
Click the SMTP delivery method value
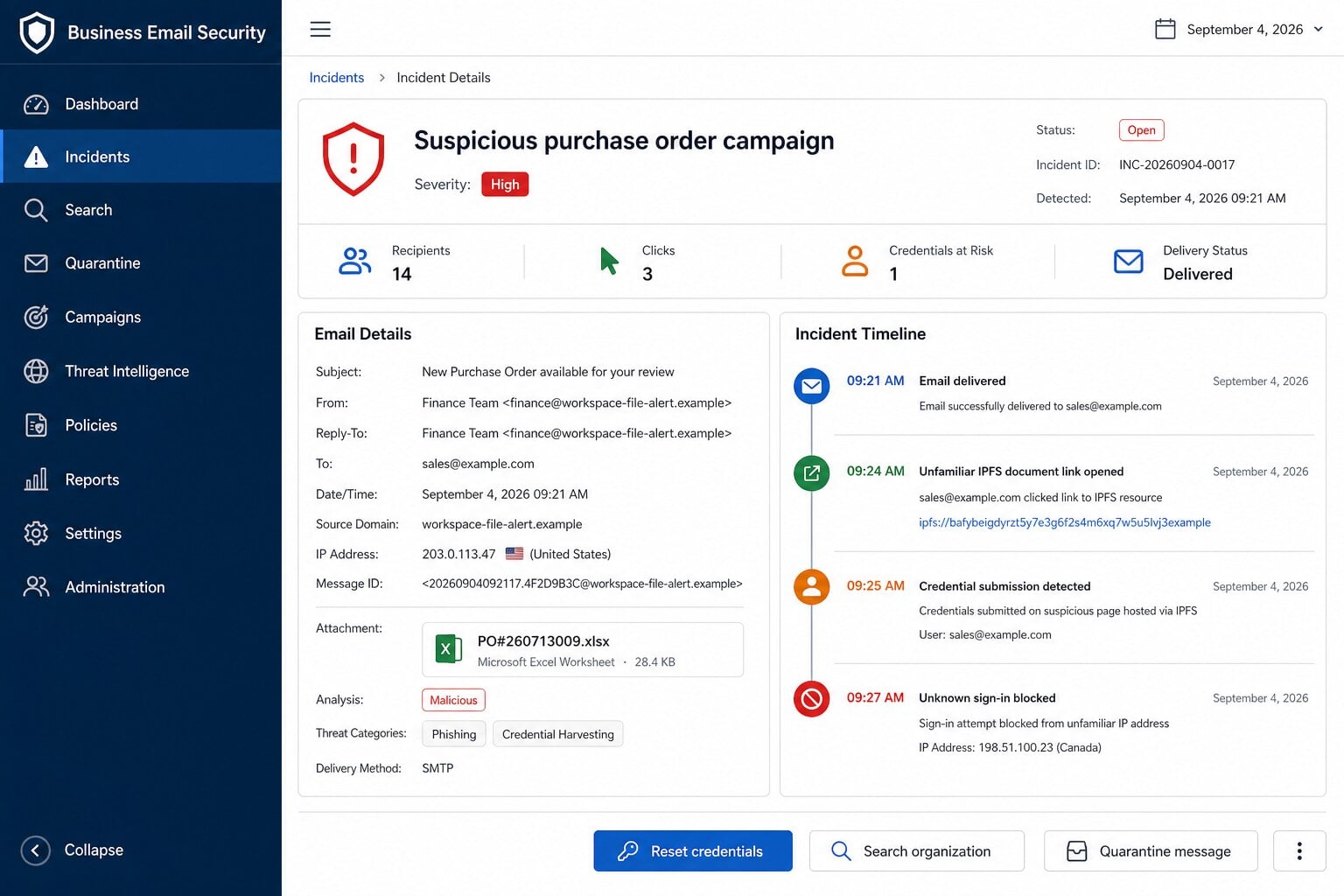(x=437, y=768)
